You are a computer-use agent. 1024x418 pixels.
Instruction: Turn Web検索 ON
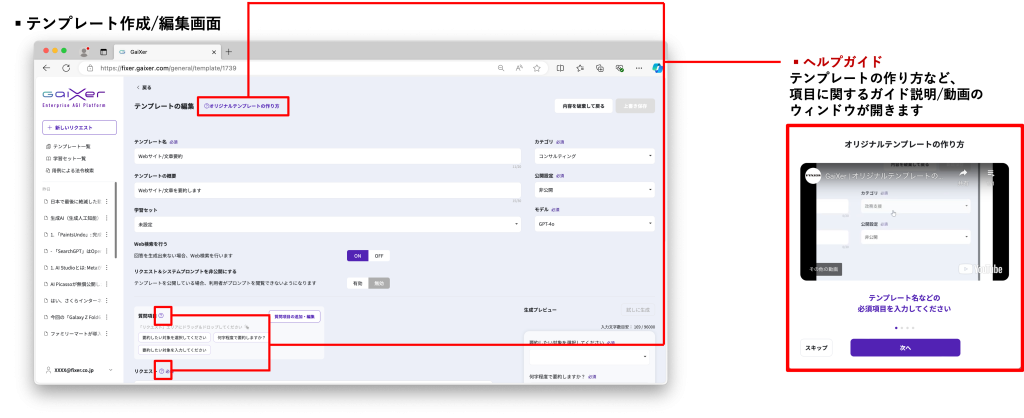(357, 255)
